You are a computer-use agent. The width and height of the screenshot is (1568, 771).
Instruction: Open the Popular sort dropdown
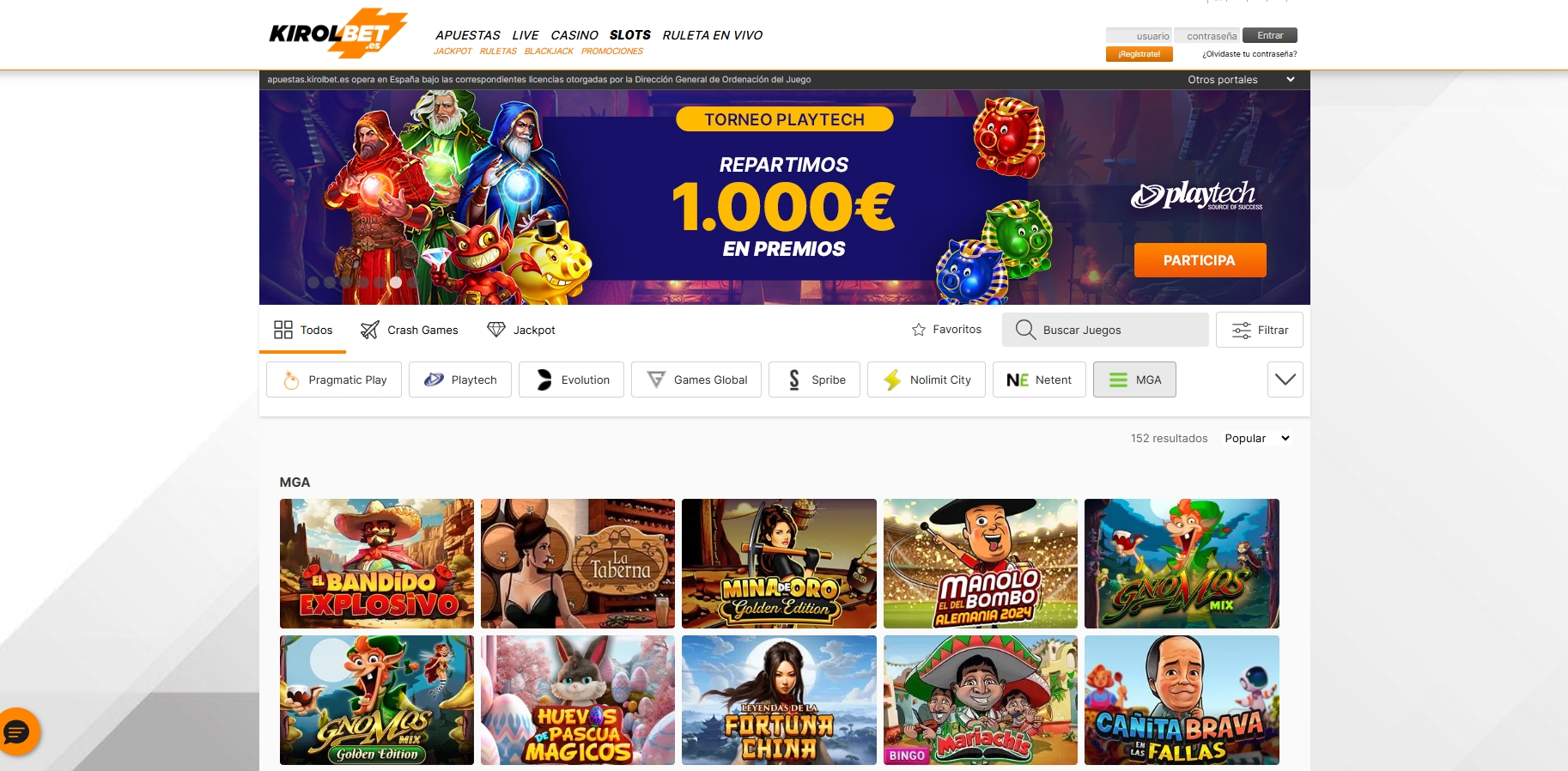click(x=1257, y=438)
